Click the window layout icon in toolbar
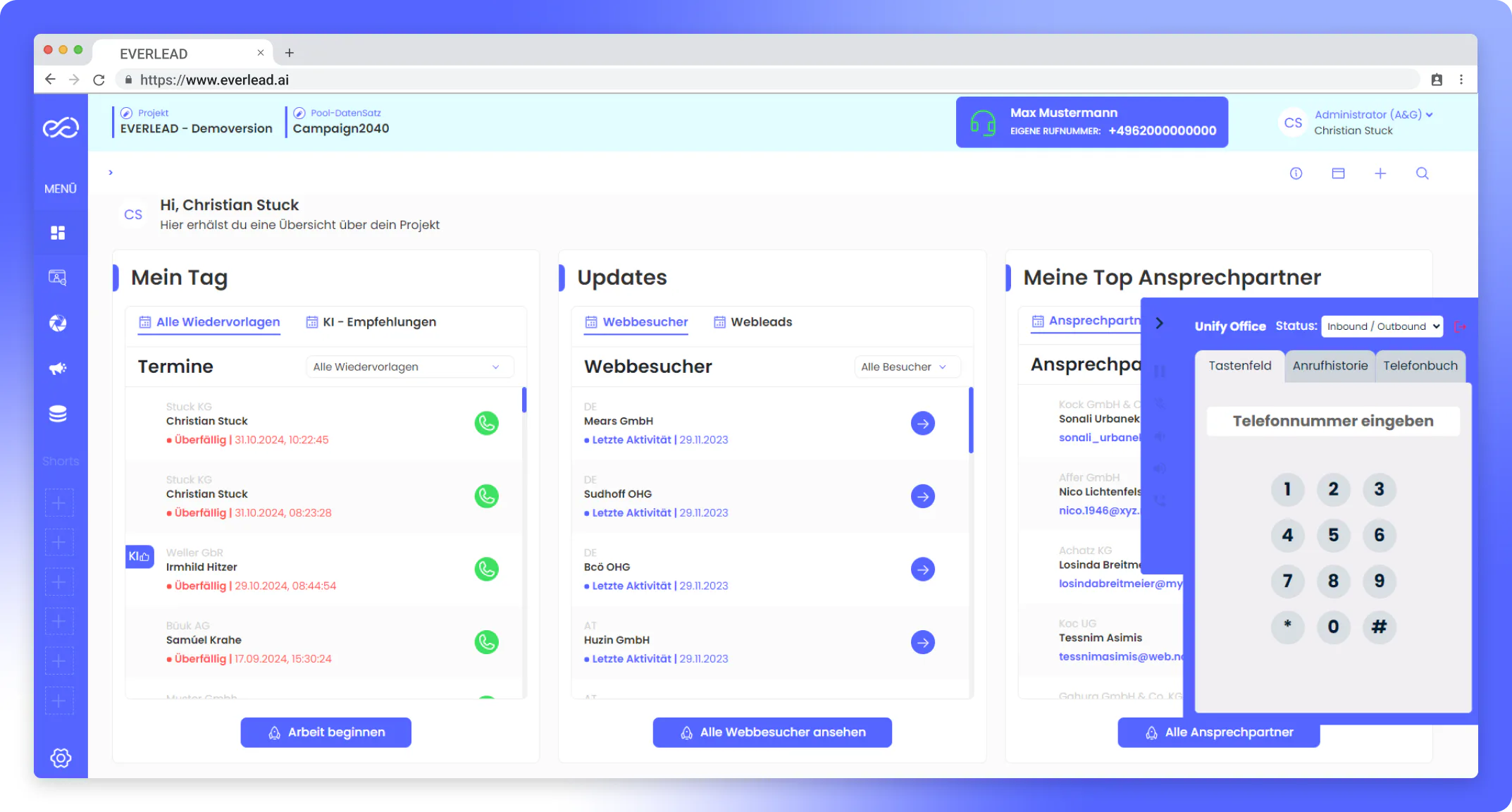 coord(1338,173)
